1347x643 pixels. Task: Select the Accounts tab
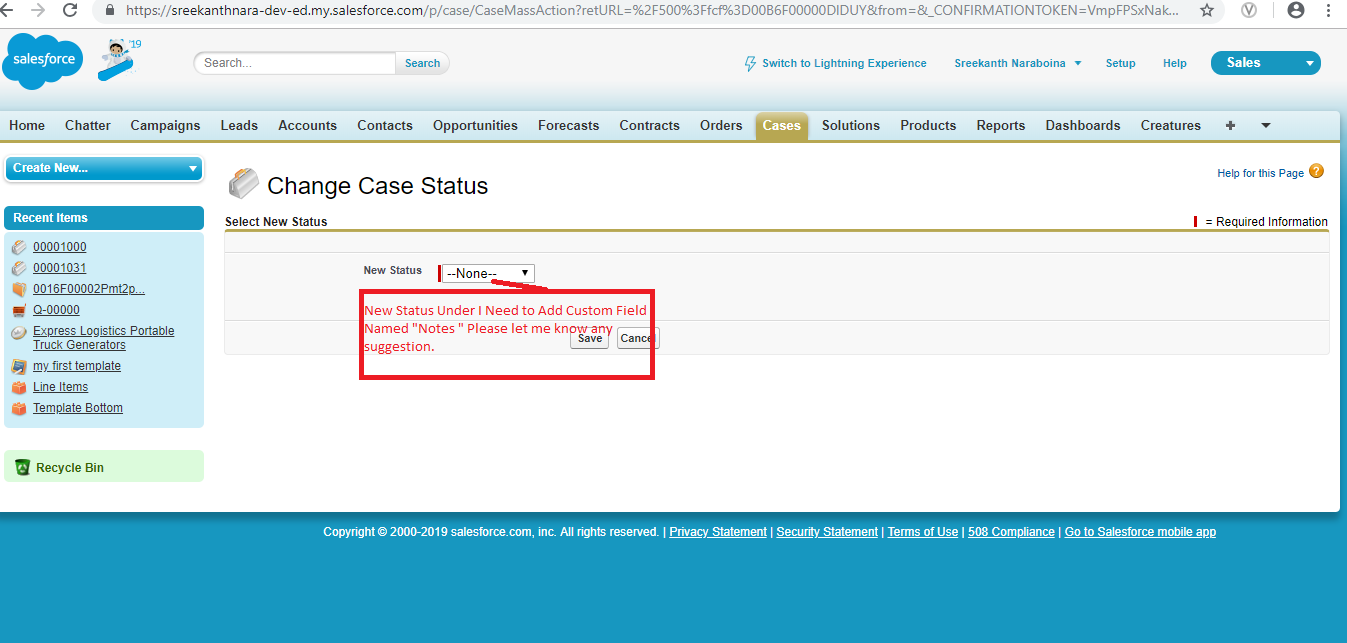point(307,125)
